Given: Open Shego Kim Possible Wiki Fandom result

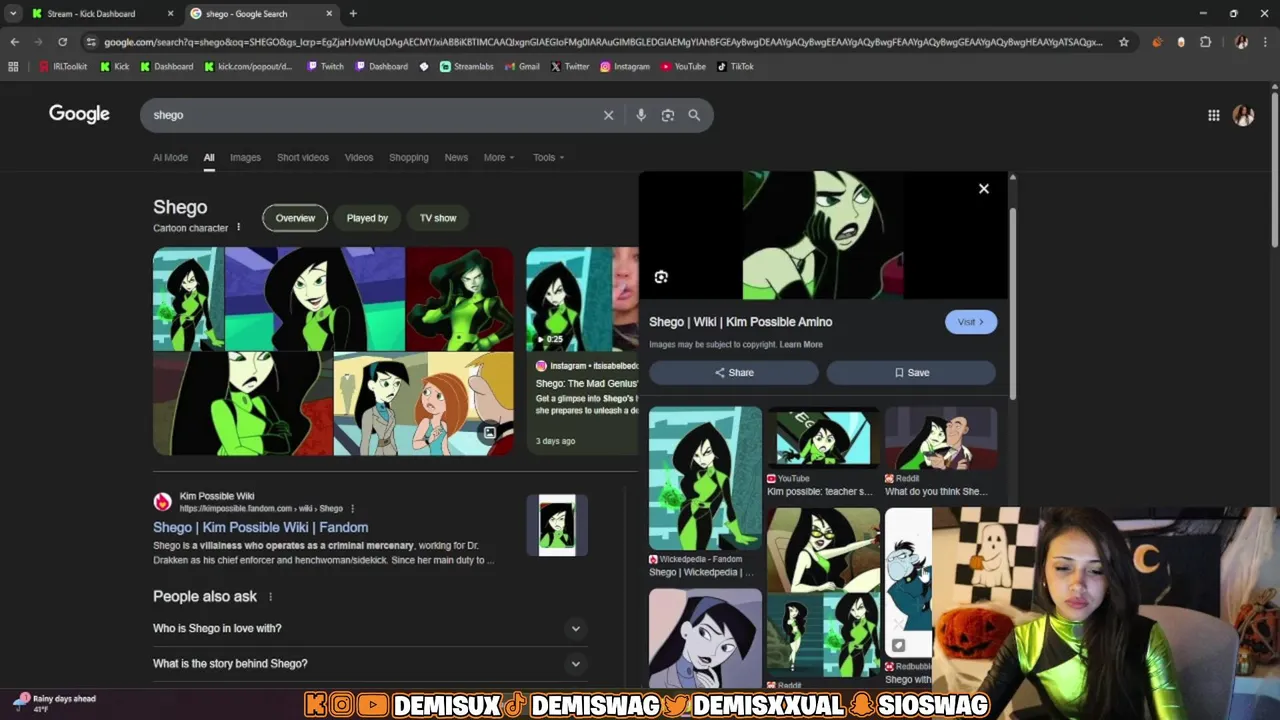Looking at the screenshot, I should (x=260, y=527).
